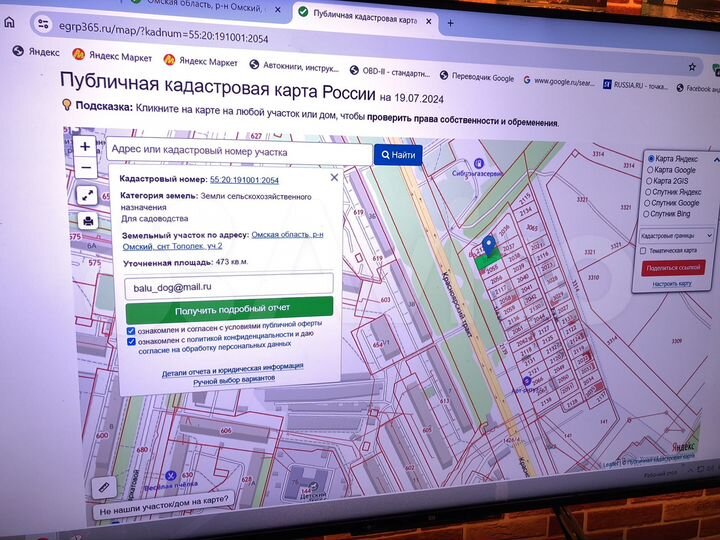Open OBD-II bookmark

point(390,72)
